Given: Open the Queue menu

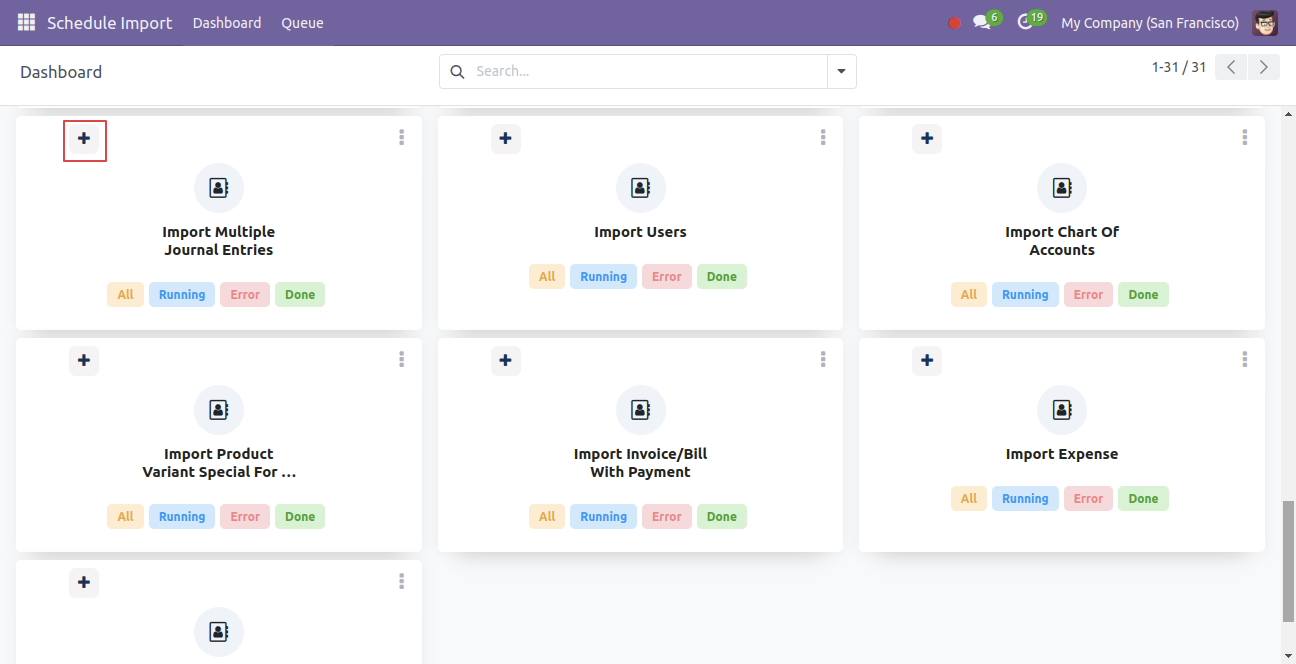Looking at the screenshot, I should (x=302, y=23).
